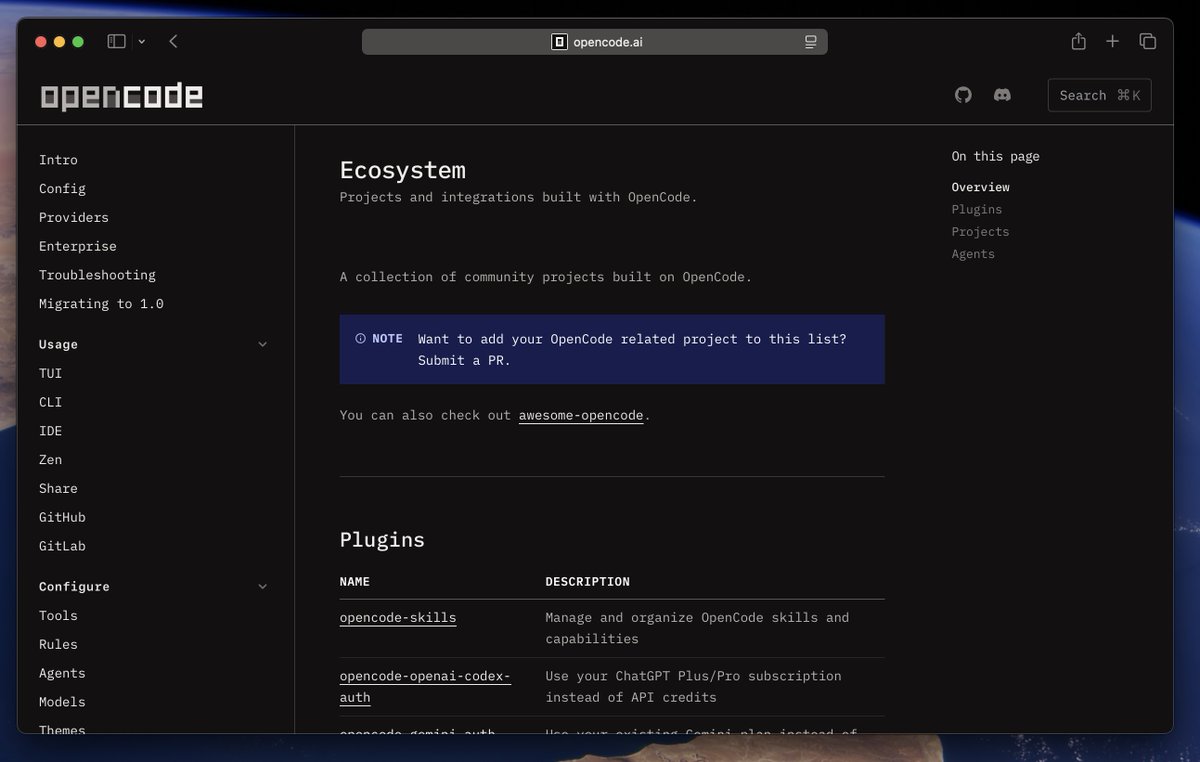The image size is (1200, 762).
Task: Open the Providers sidebar page
Action: (74, 217)
